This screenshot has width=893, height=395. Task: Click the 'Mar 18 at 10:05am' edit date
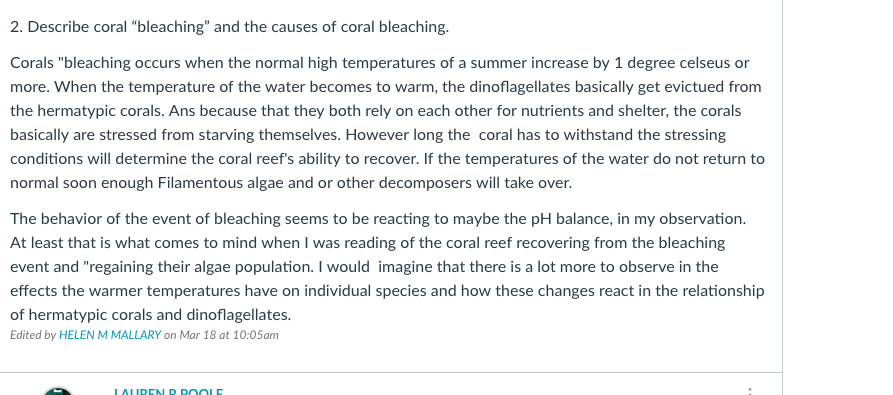pyautogui.click(x=229, y=335)
